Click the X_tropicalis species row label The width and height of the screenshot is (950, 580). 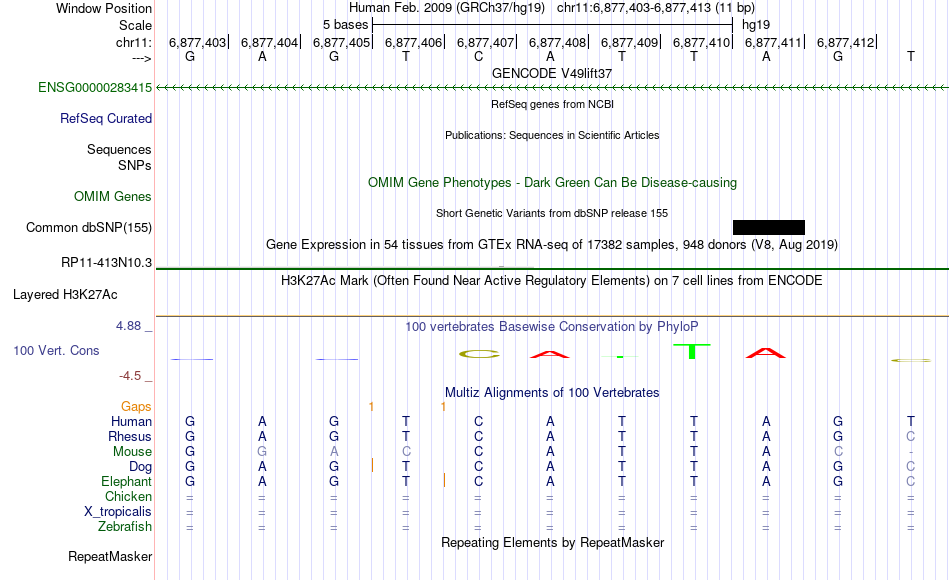pos(118,512)
